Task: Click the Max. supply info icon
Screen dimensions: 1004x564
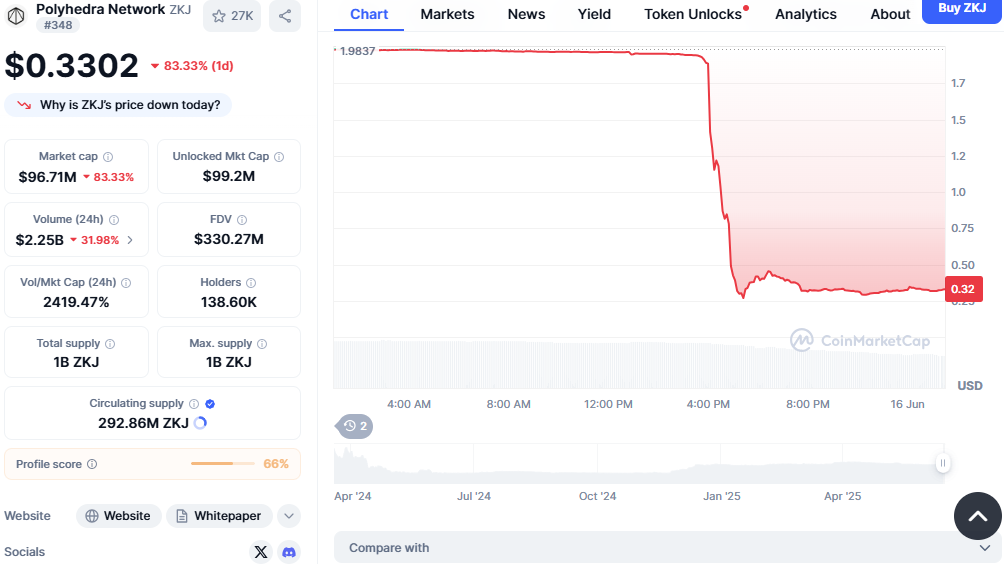Action: pyautogui.click(x=262, y=344)
